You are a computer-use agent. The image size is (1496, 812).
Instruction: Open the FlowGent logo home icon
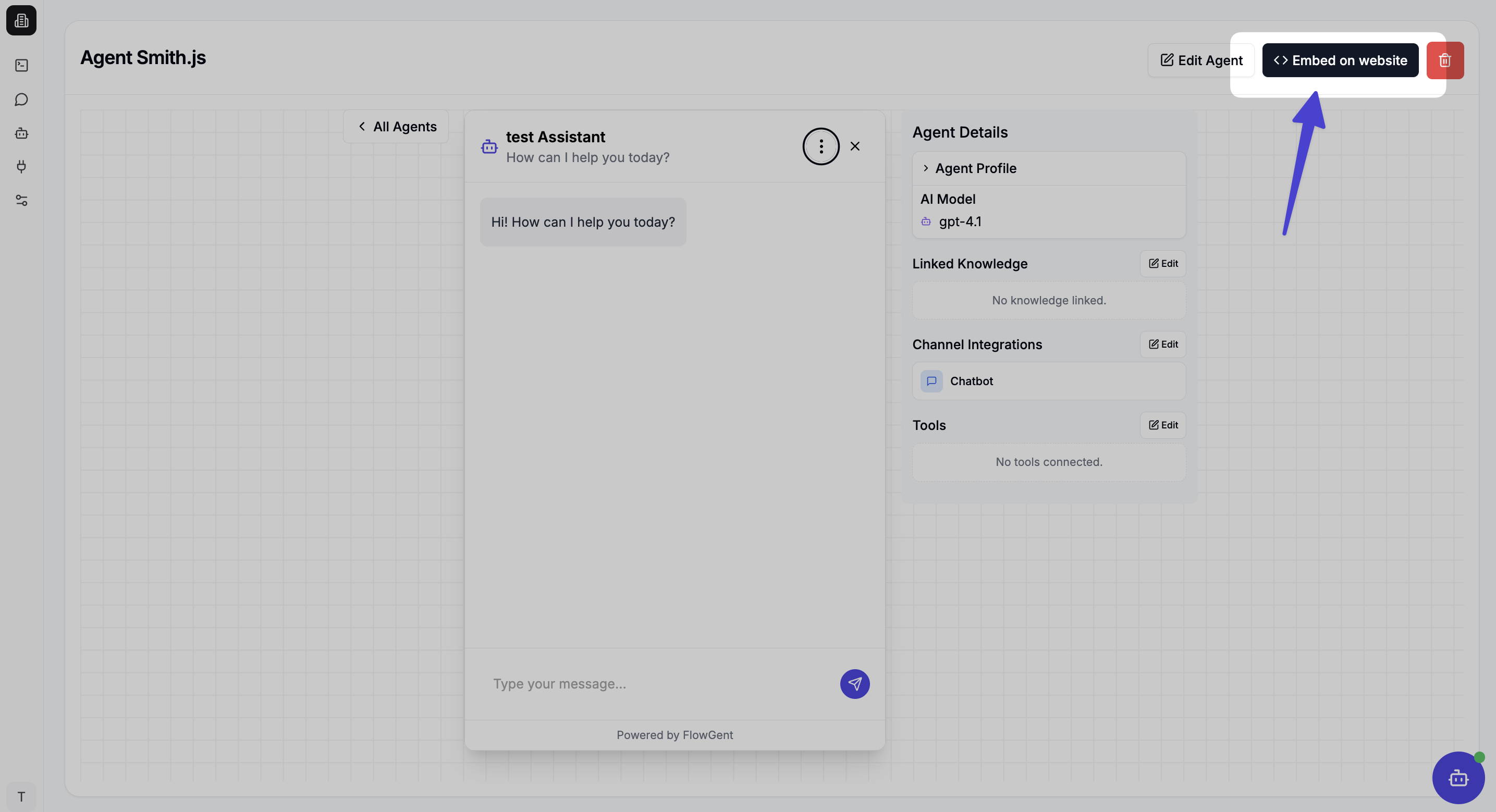[21, 21]
